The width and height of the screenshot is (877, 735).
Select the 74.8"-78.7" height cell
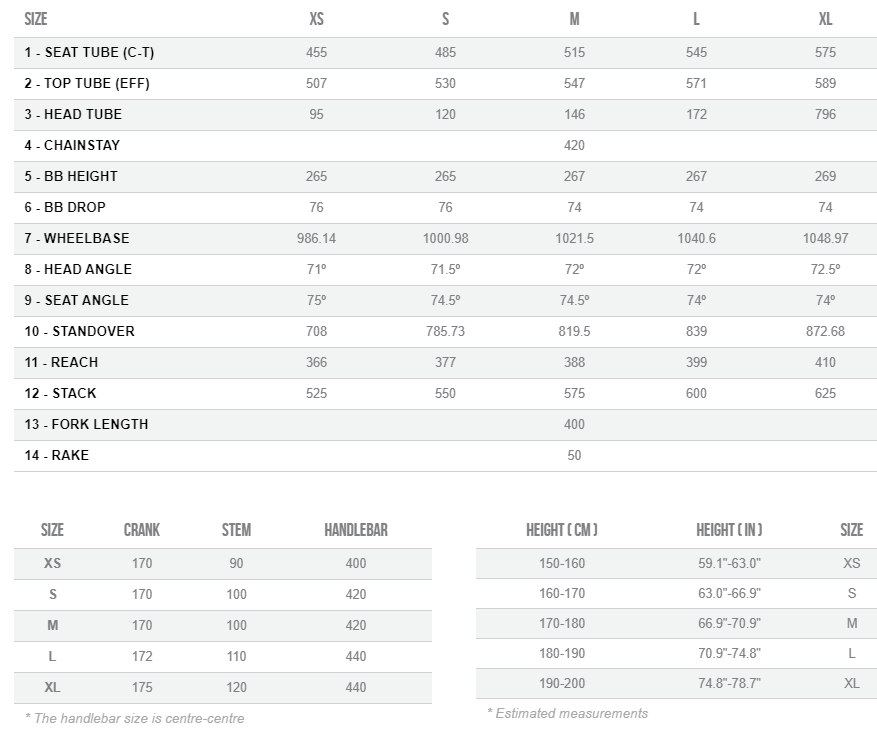click(x=730, y=683)
